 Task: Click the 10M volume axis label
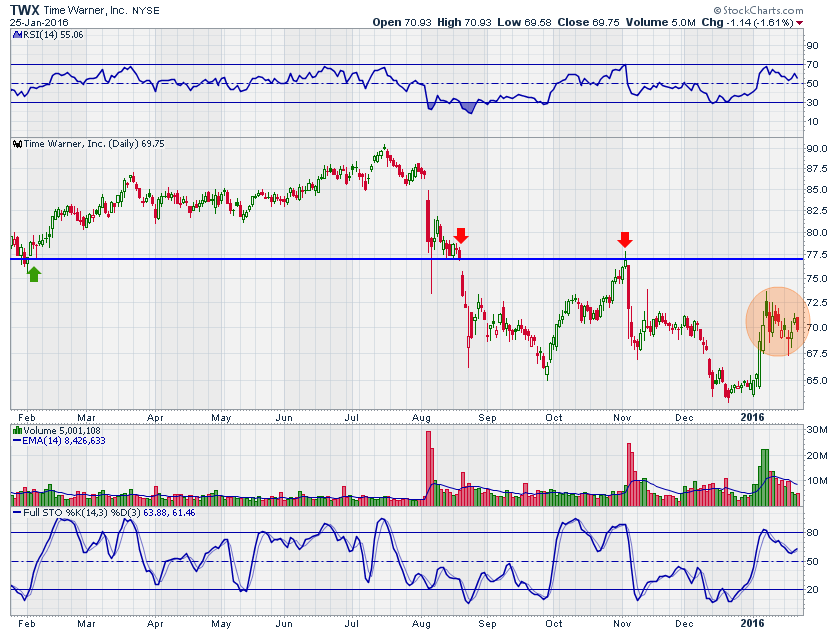pyautogui.click(x=817, y=481)
